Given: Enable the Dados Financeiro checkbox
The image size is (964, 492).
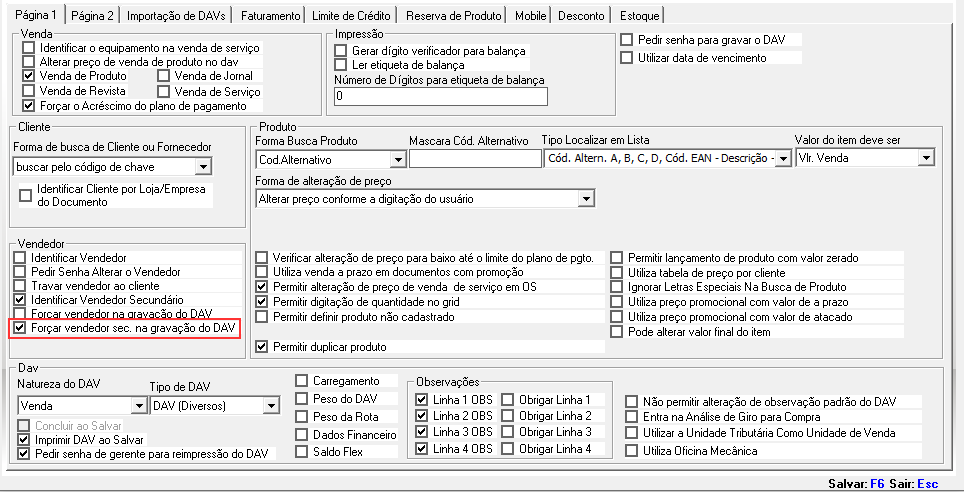Looking at the screenshot, I should [x=301, y=434].
